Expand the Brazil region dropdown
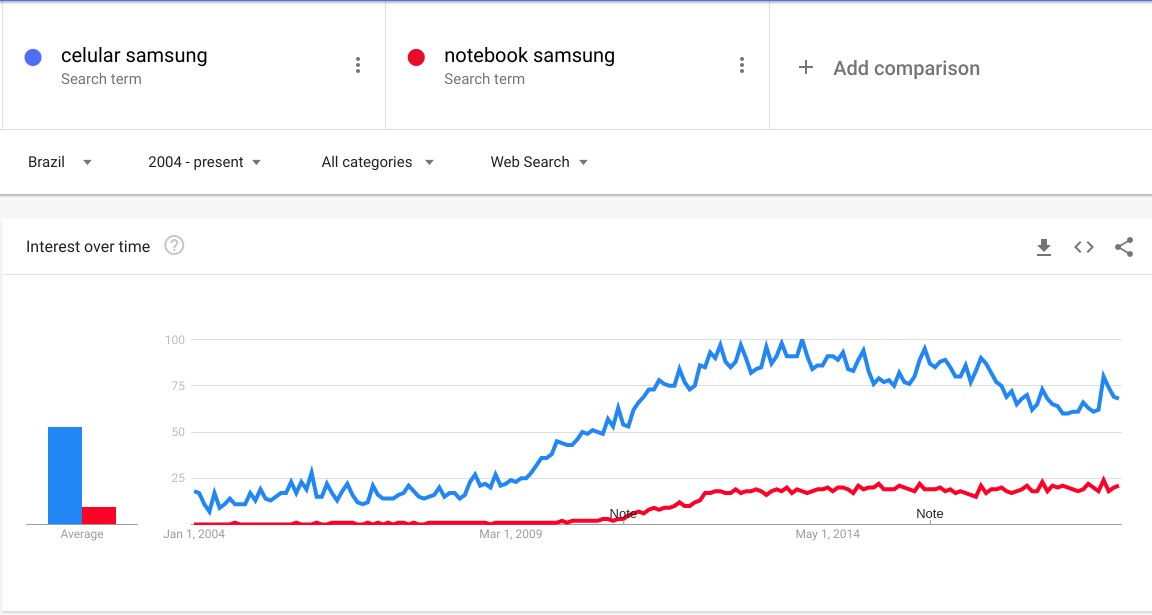 tap(60, 162)
